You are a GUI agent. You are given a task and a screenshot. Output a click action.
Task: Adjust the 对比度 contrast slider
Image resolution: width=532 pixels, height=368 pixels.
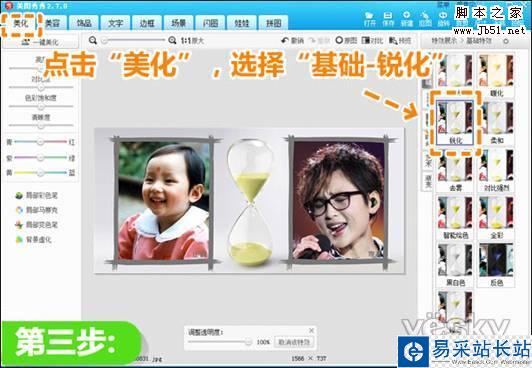pyautogui.click(x=41, y=88)
